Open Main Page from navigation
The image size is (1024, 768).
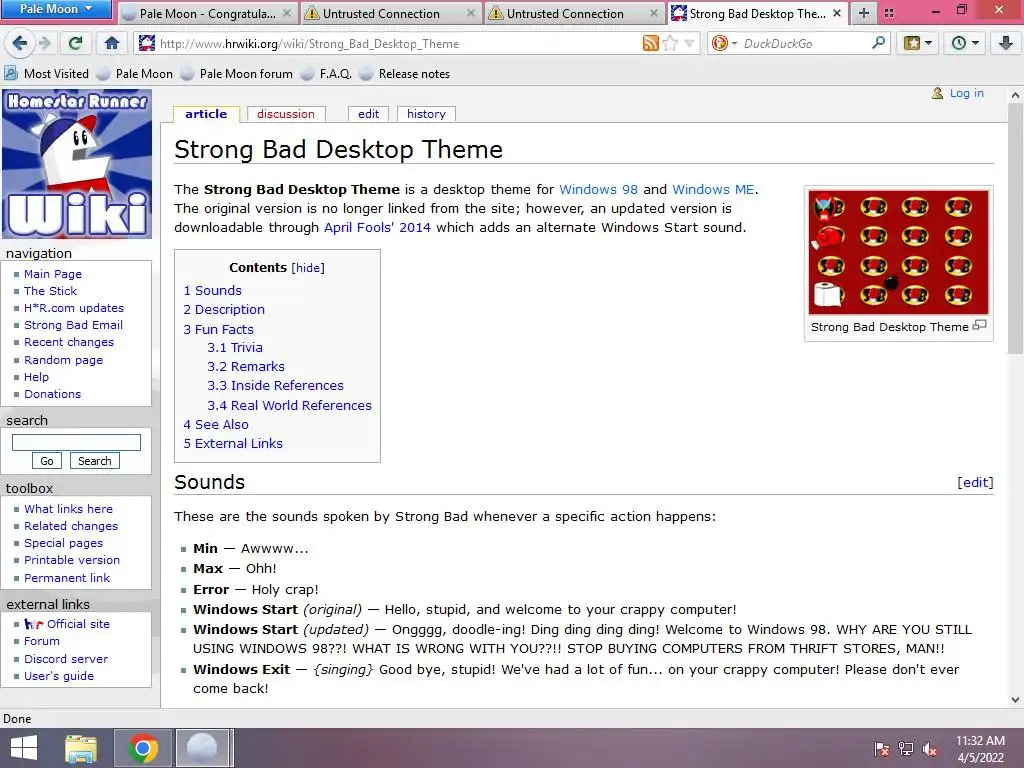click(x=53, y=274)
